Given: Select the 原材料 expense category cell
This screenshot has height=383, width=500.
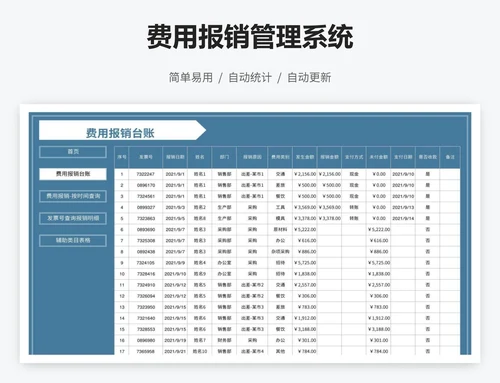Looking at the screenshot, I should [x=280, y=229].
